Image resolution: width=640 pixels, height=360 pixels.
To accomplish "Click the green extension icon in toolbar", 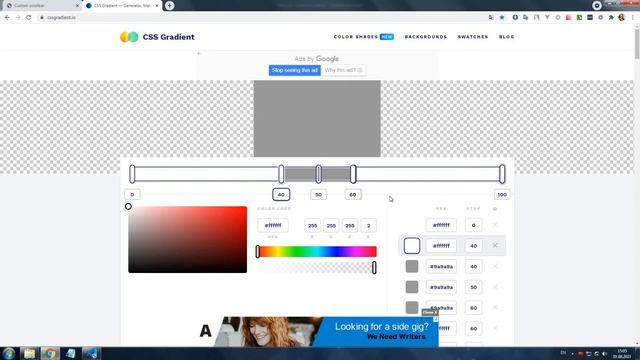I will click(x=579, y=18).
